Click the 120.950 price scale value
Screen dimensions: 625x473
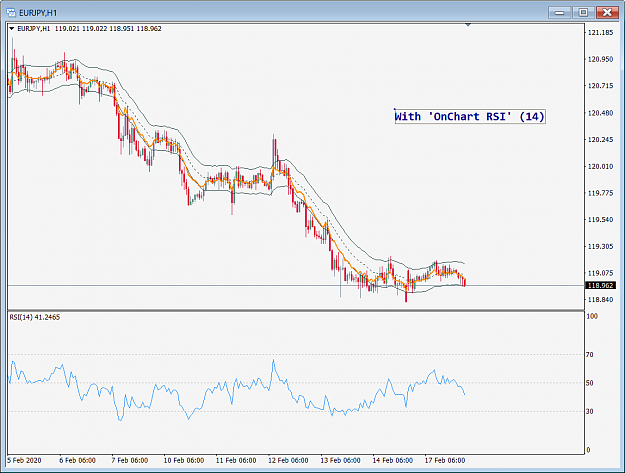tap(601, 59)
